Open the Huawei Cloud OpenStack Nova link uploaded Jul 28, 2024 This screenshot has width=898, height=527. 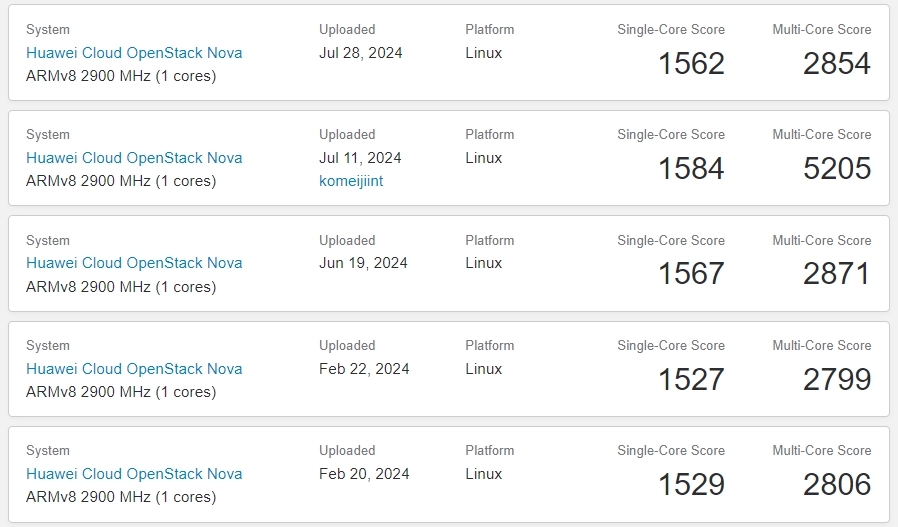point(134,53)
